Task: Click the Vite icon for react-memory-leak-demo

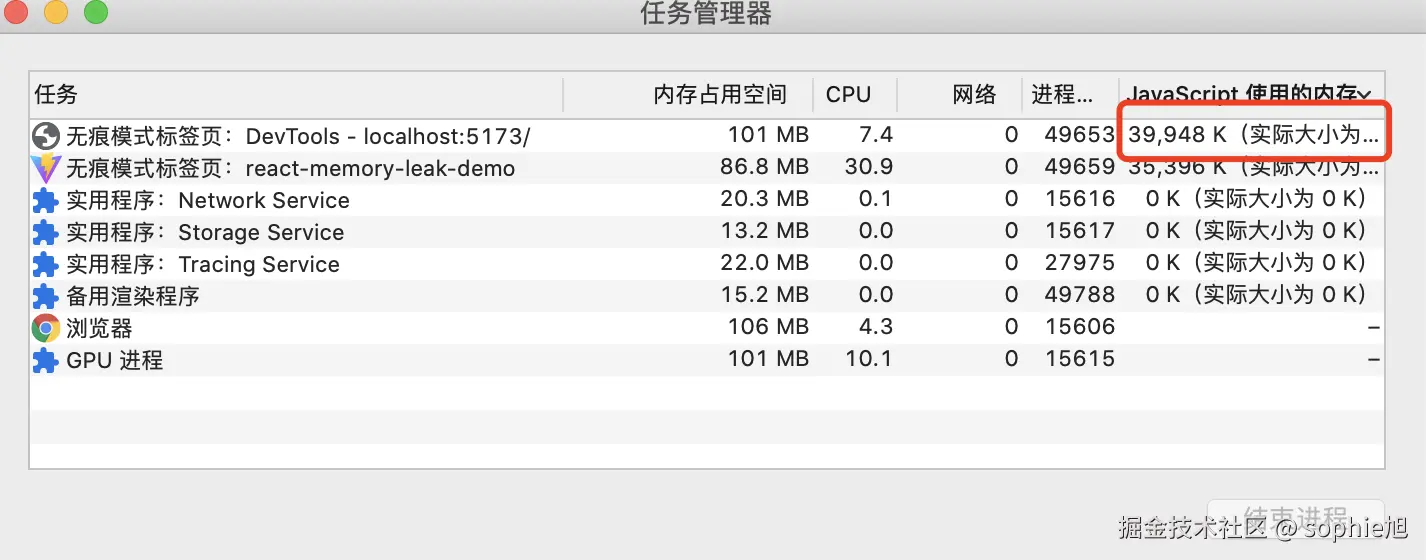Action: click(46, 168)
